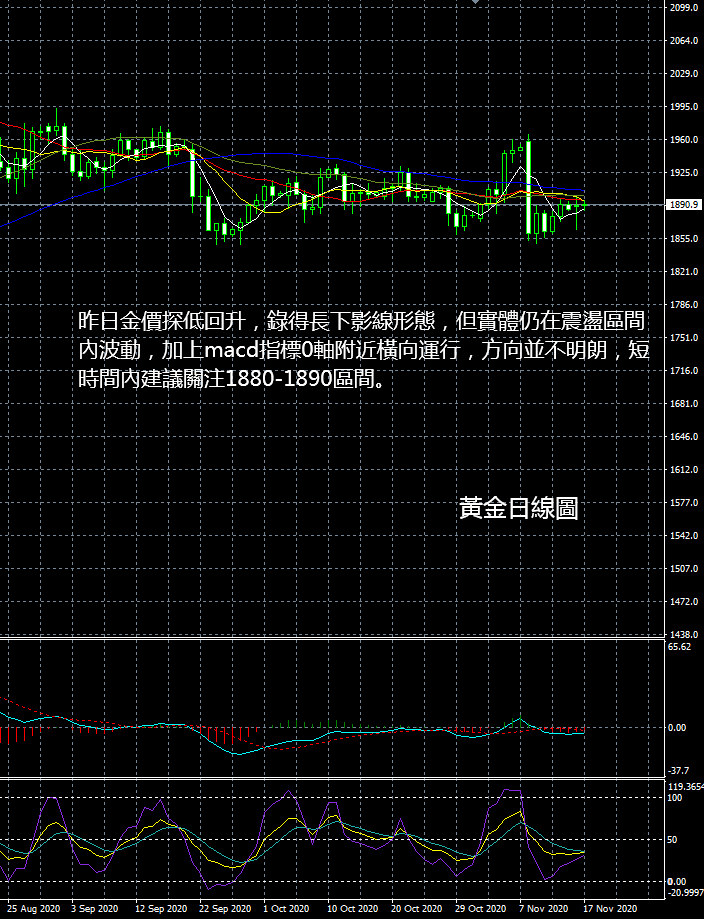This screenshot has width=704, height=919.
Task: Click the 1438.0 price scale label
Action: point(683,634)
